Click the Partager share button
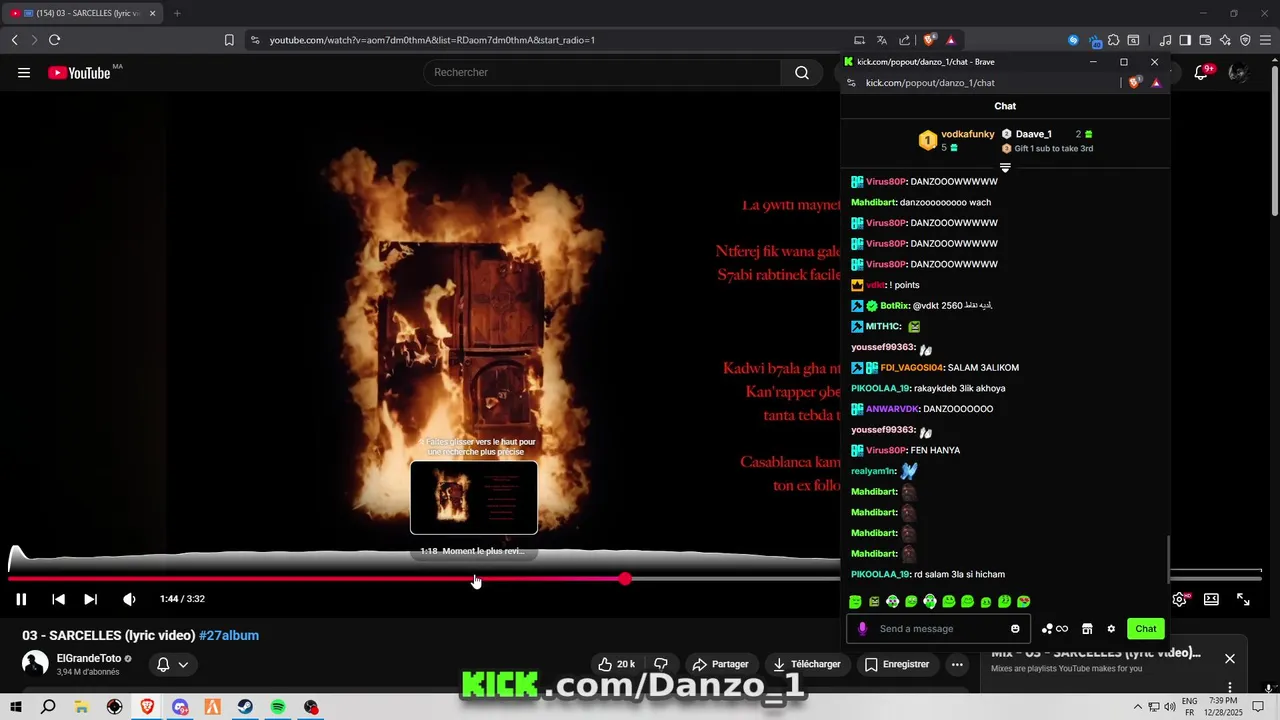This screenshot has width=1280, height=720. (x=720, y=664)
